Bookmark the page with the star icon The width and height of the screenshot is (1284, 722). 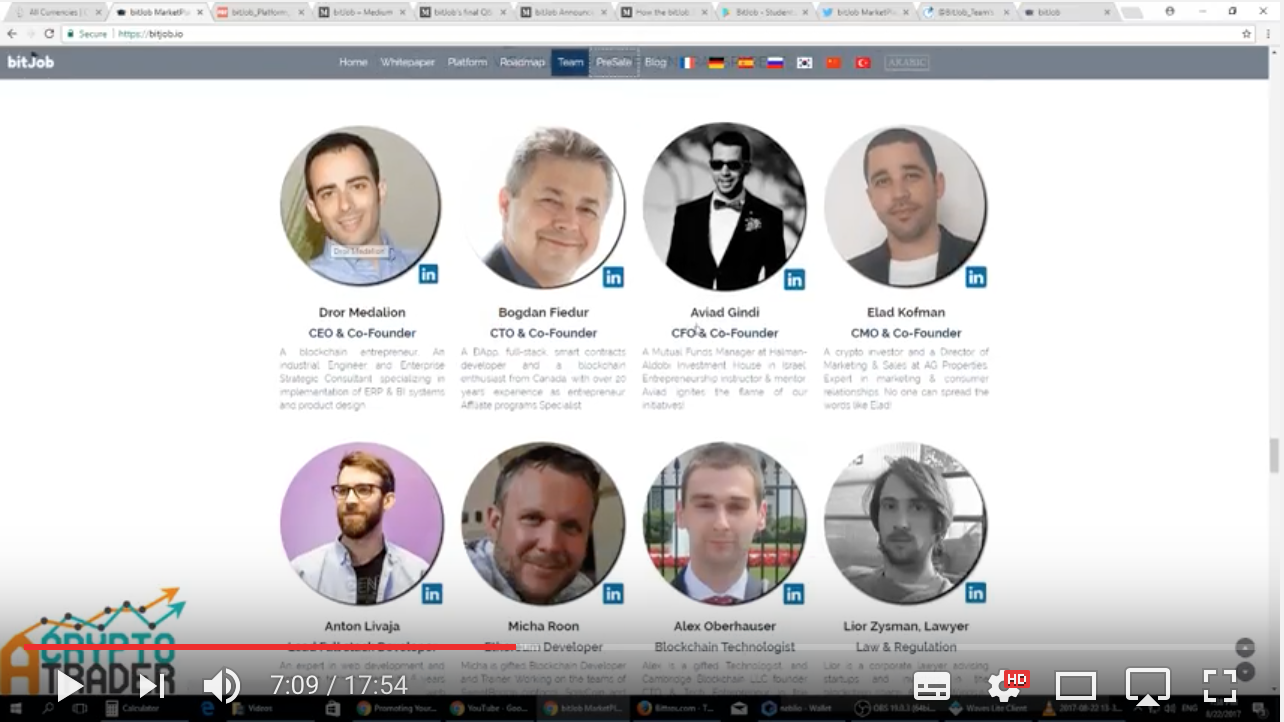click(1246, 33)
